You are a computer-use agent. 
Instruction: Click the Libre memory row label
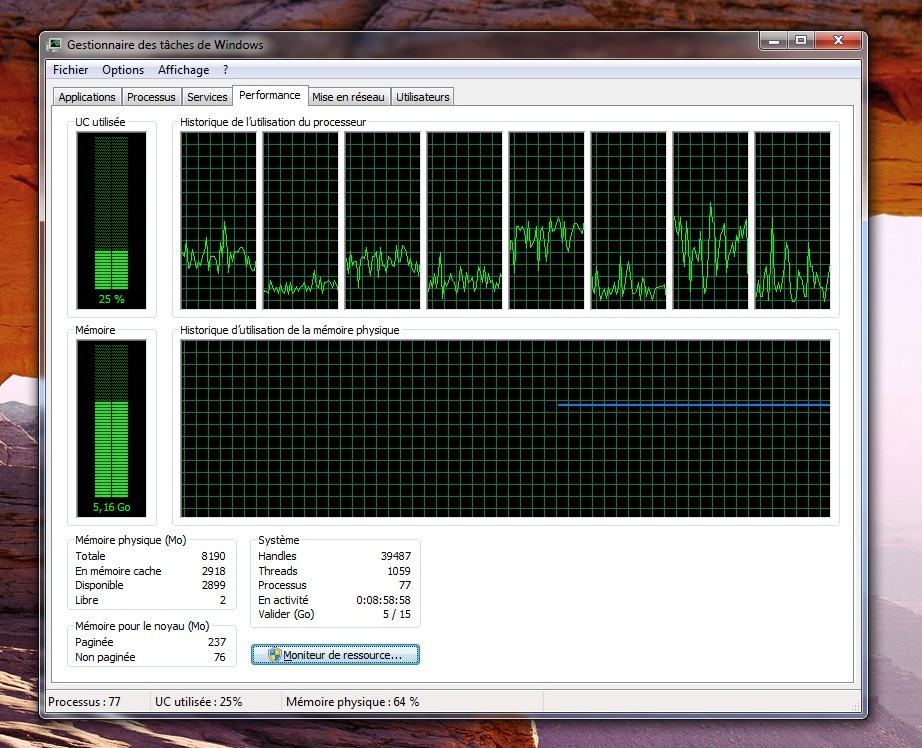(x=86, y=600)
